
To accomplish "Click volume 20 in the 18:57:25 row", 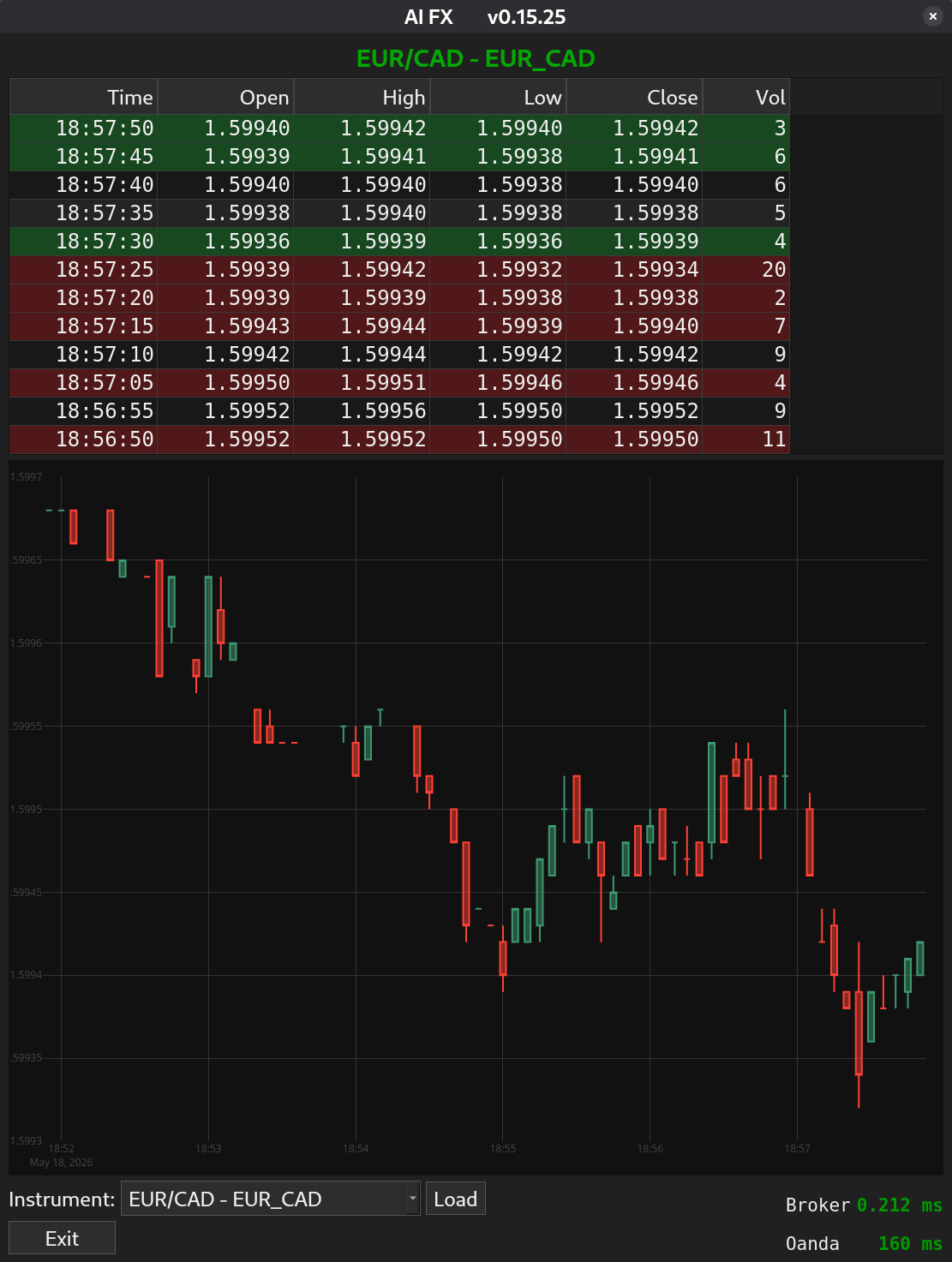I will 746,270.
